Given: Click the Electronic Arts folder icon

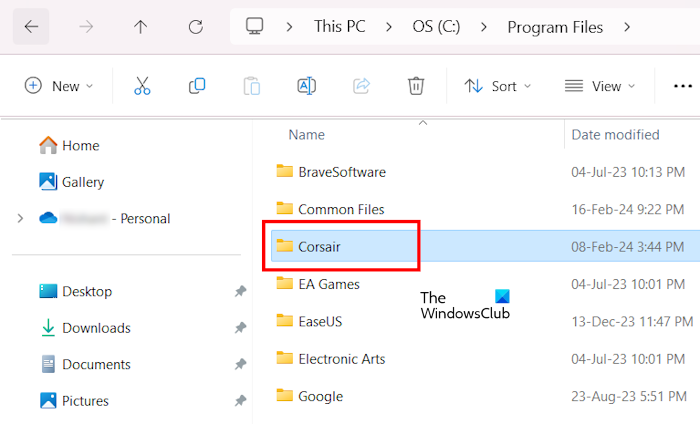Looking at the screenshot, I should (x=284, y=358).
